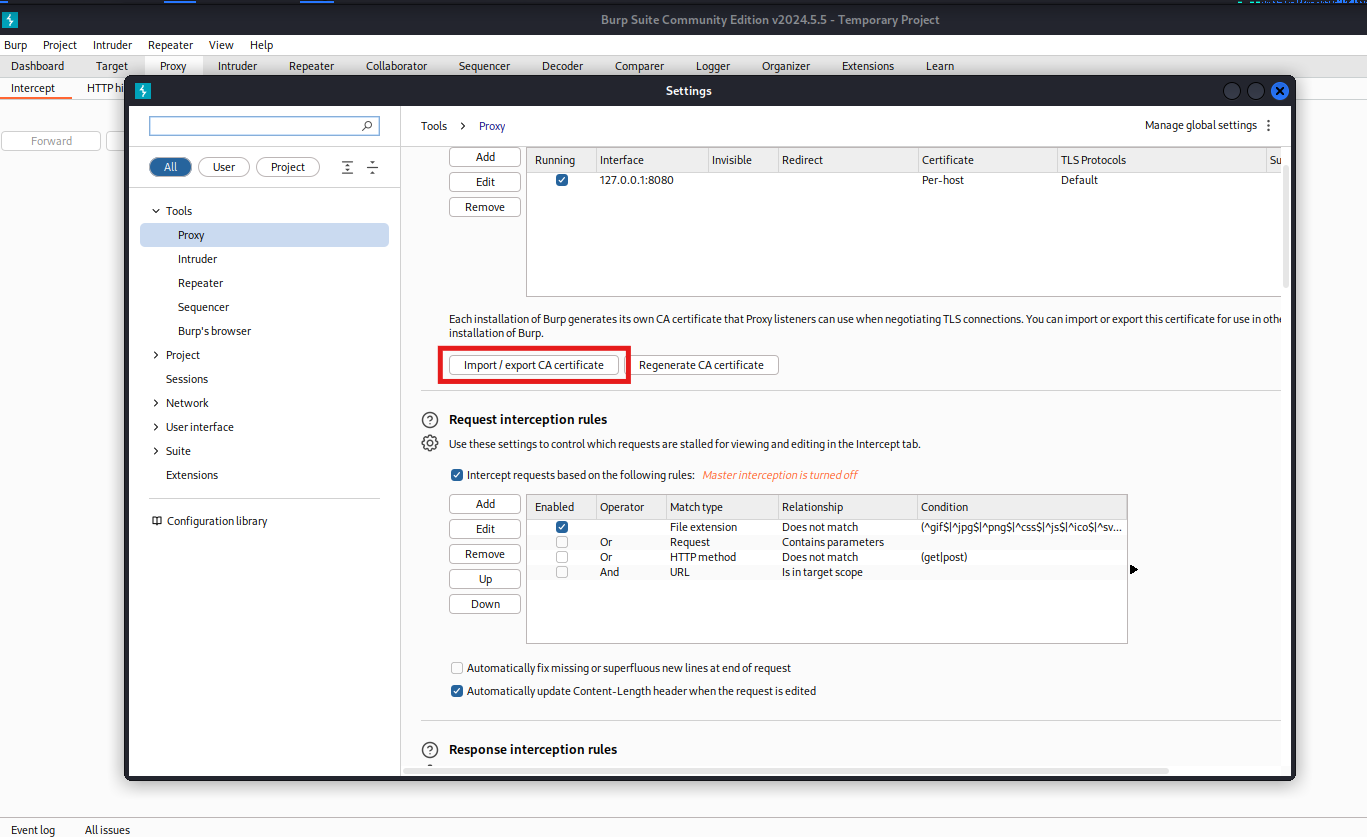Select Sessions in settings tree
Screen dimensions: 1367x837
[187, 379]
